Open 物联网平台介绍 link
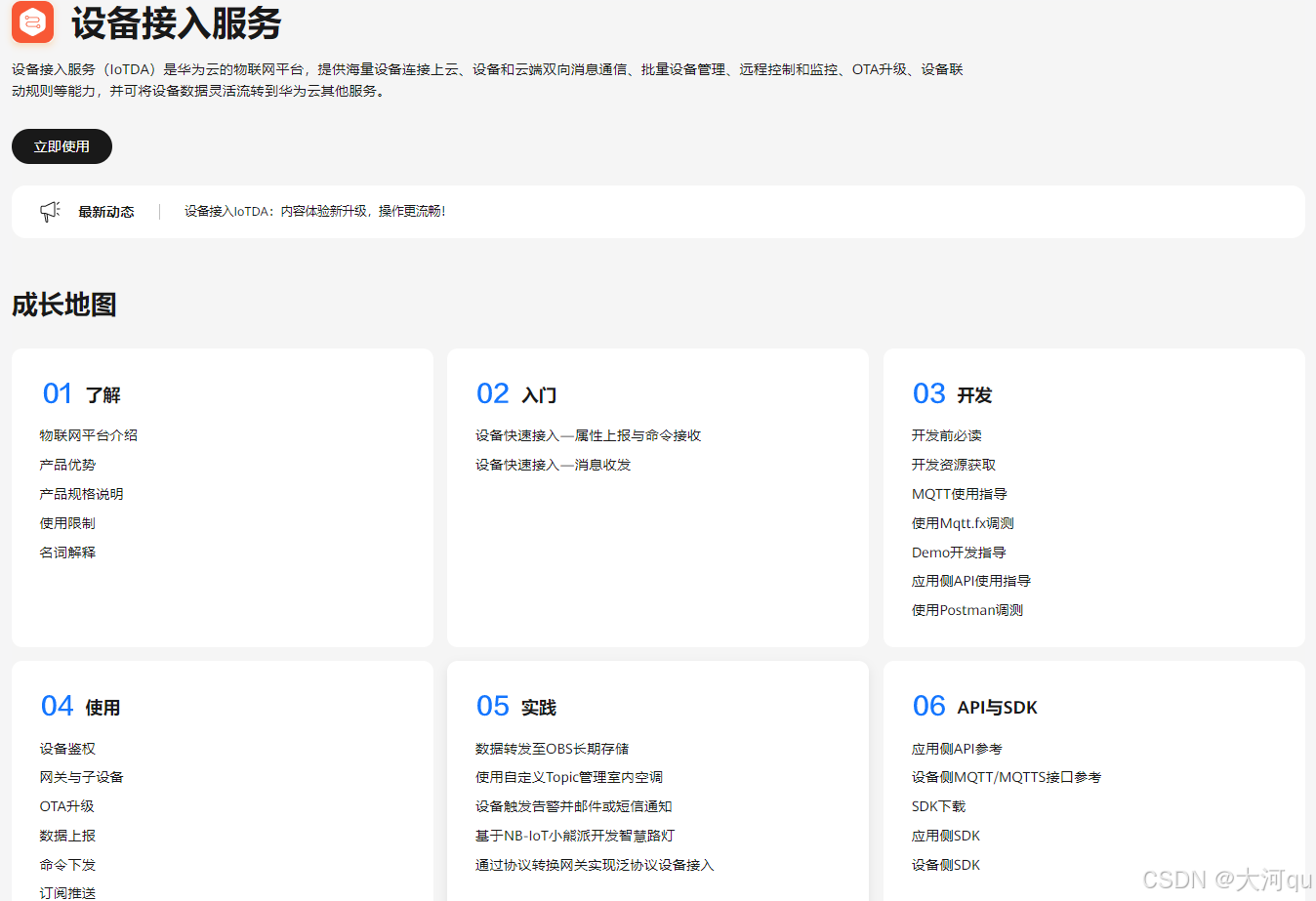 89,435
